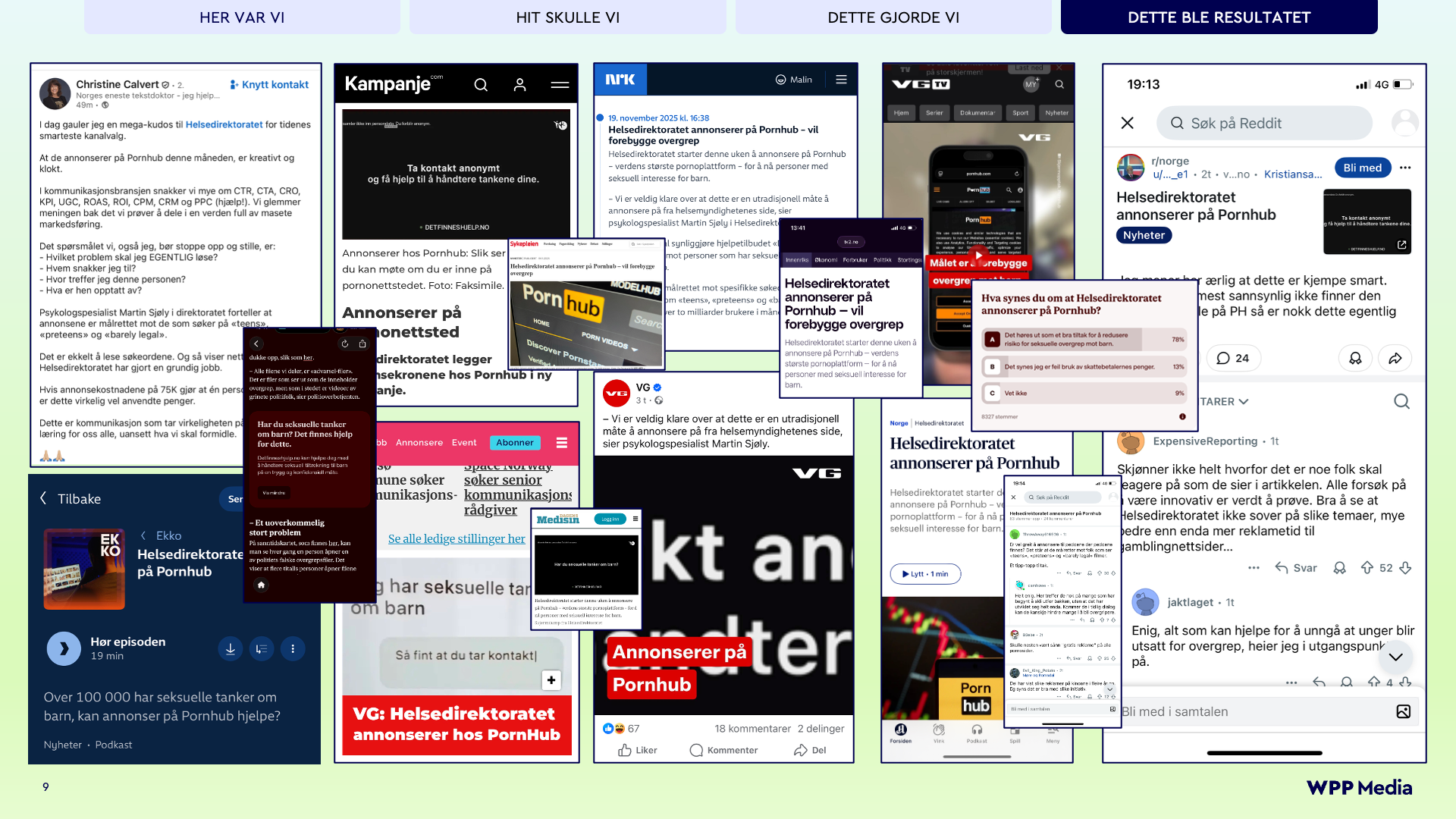Open the MY profile icon in VG TV
Viewport: 1456px width, 819px height.
[1031, 84]
